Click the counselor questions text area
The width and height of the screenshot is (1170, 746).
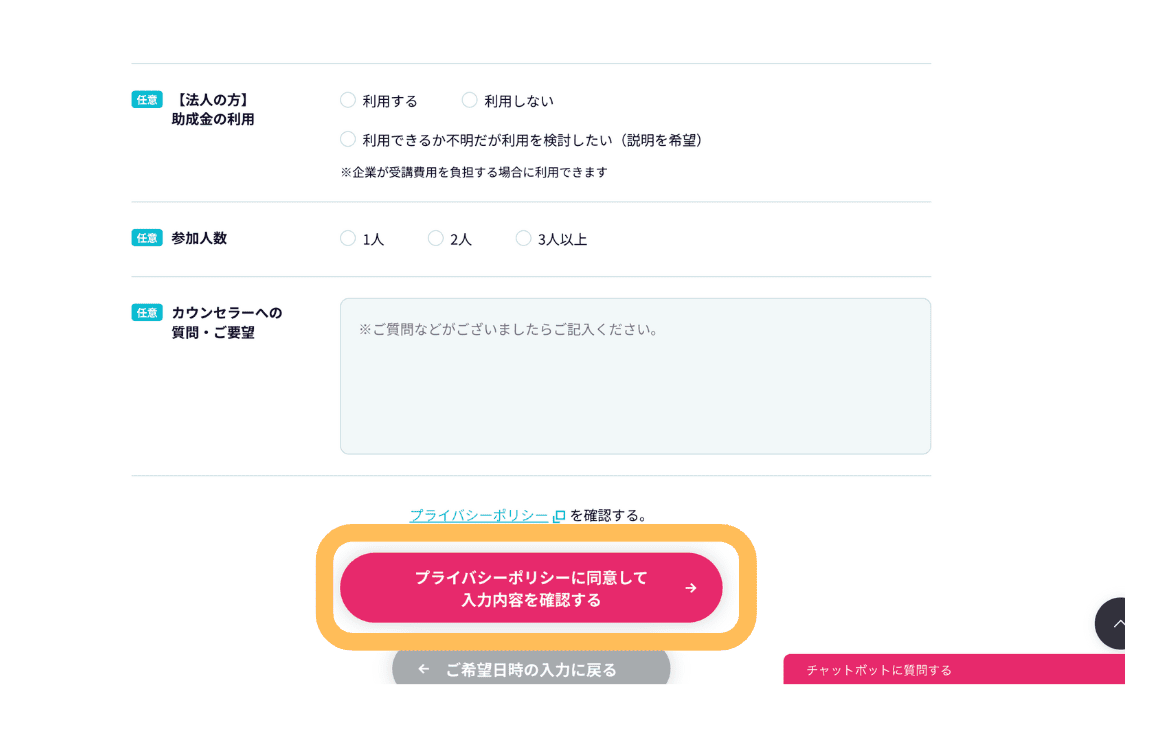coord(635,376)
